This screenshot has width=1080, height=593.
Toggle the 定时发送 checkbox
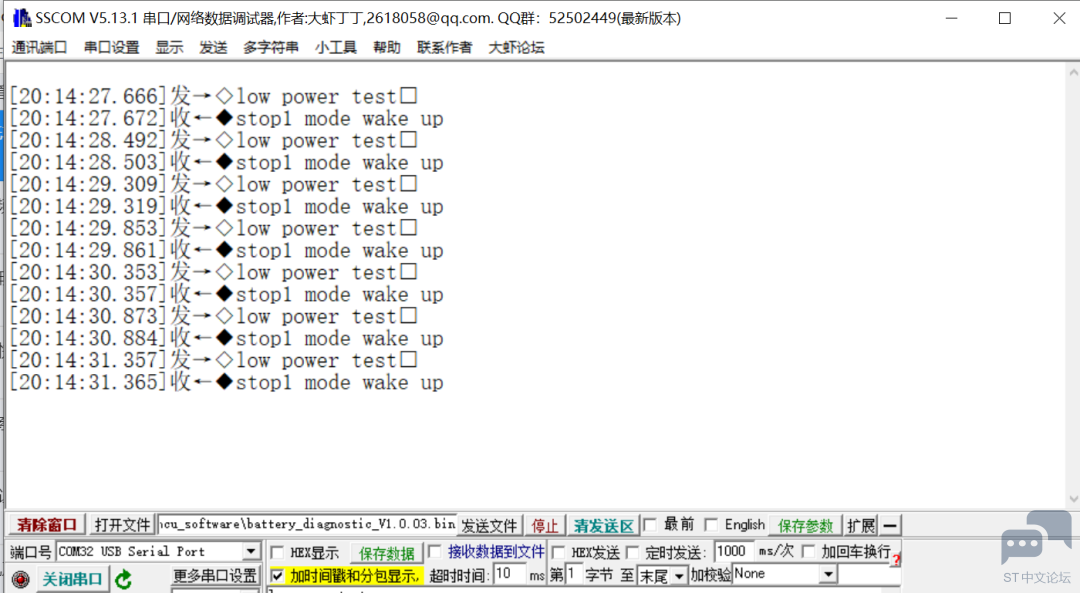click(x=632, y=552)
